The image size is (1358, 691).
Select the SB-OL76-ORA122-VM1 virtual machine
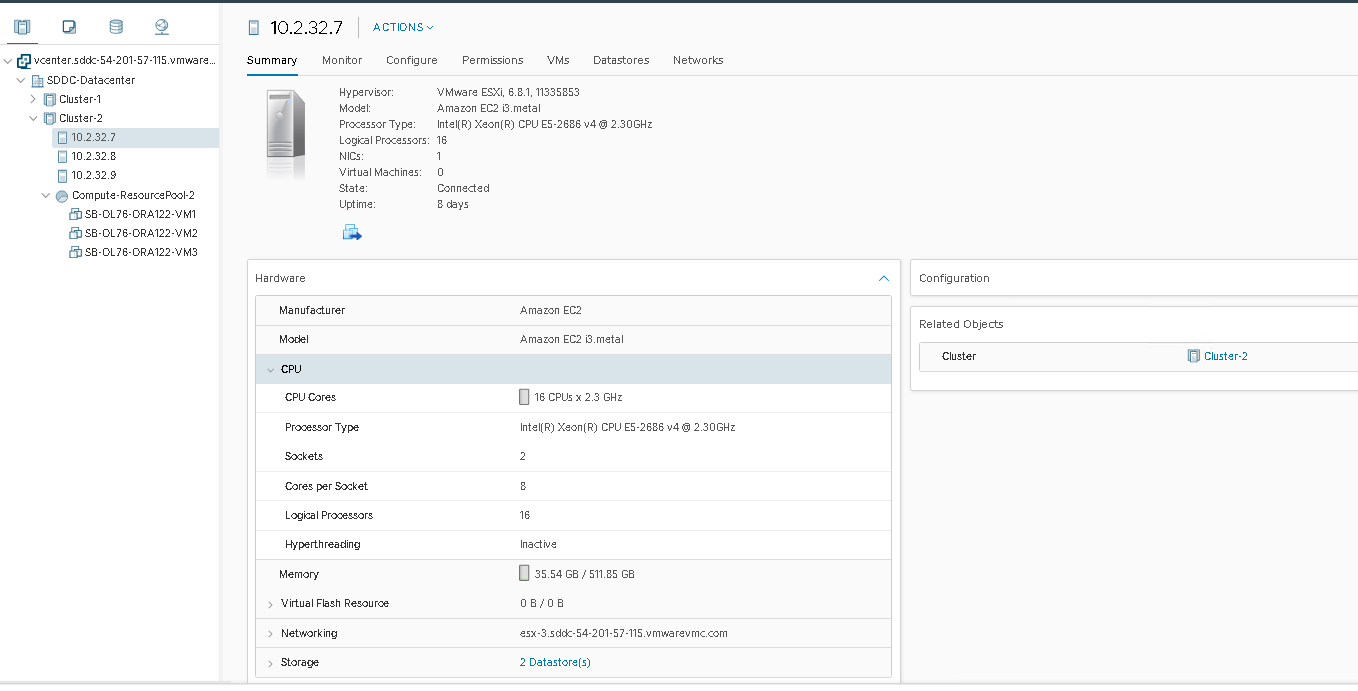140,214
